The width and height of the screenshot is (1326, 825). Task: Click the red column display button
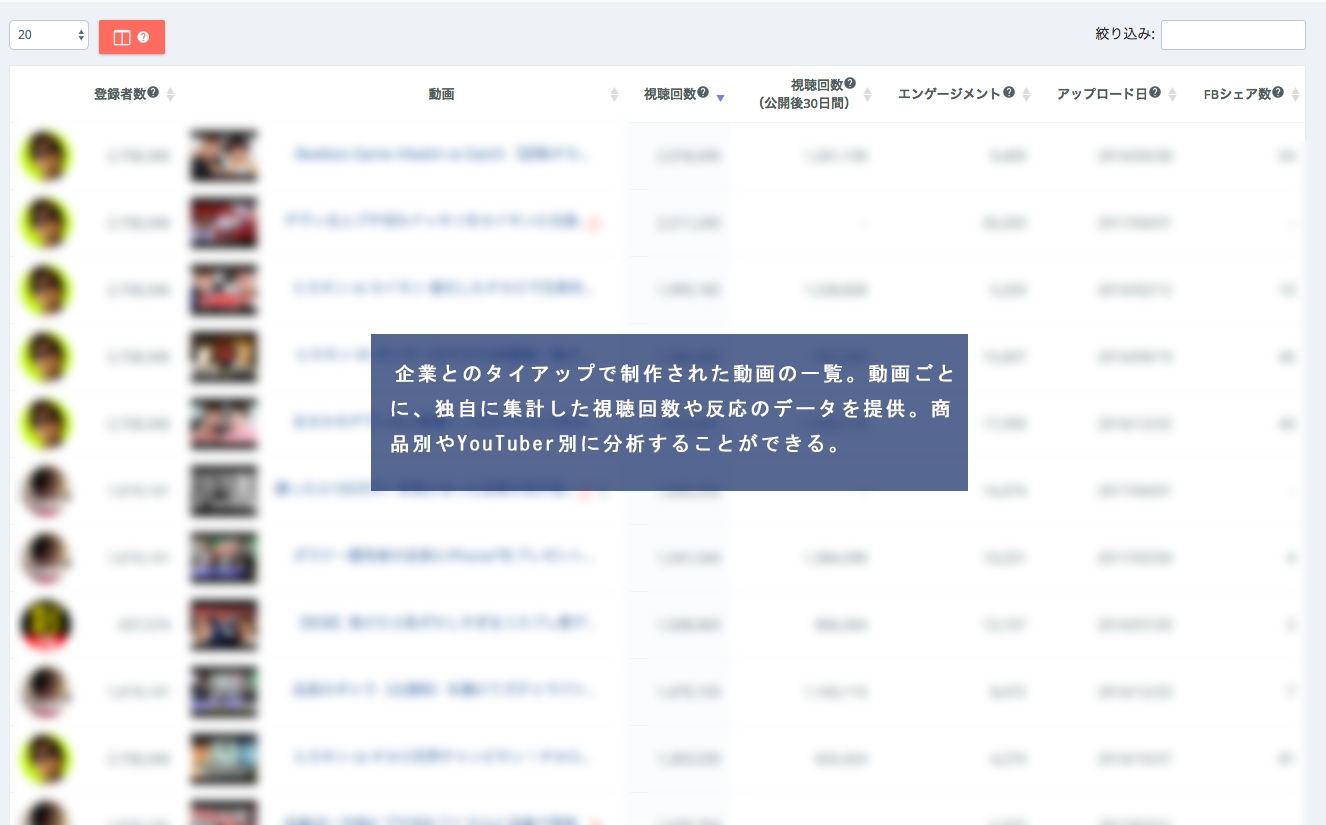(x=132, y=37)
